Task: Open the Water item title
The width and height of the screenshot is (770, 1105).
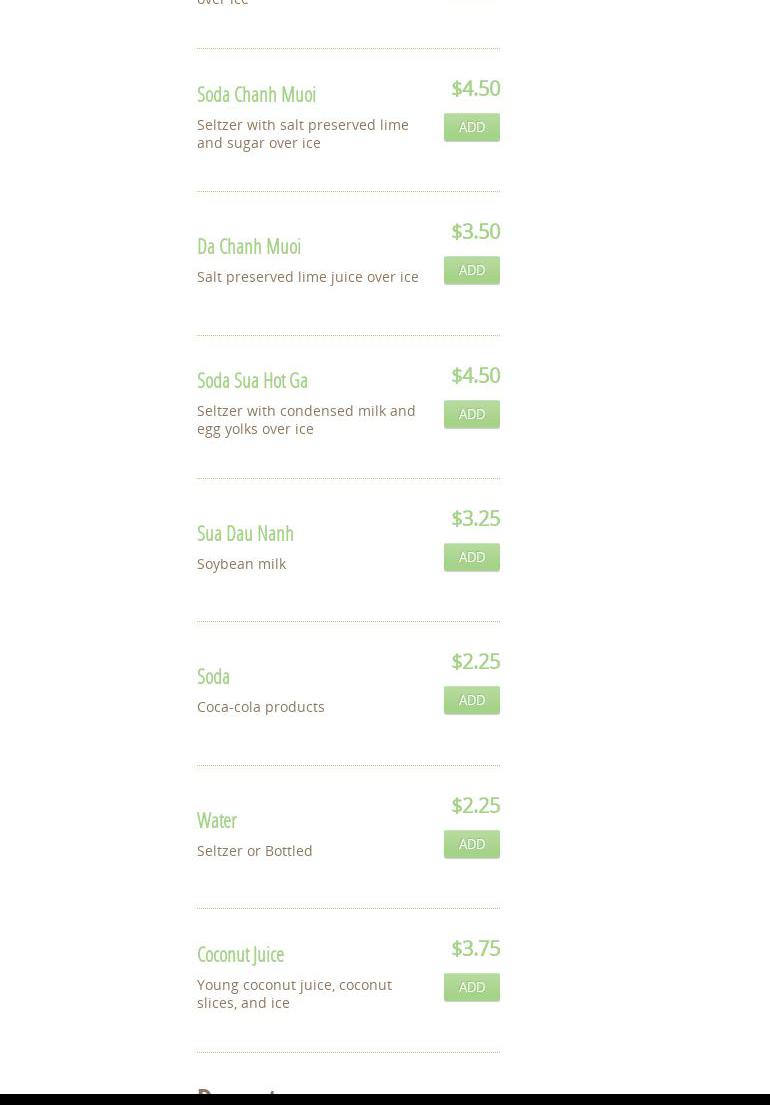Action: [216, 820]
